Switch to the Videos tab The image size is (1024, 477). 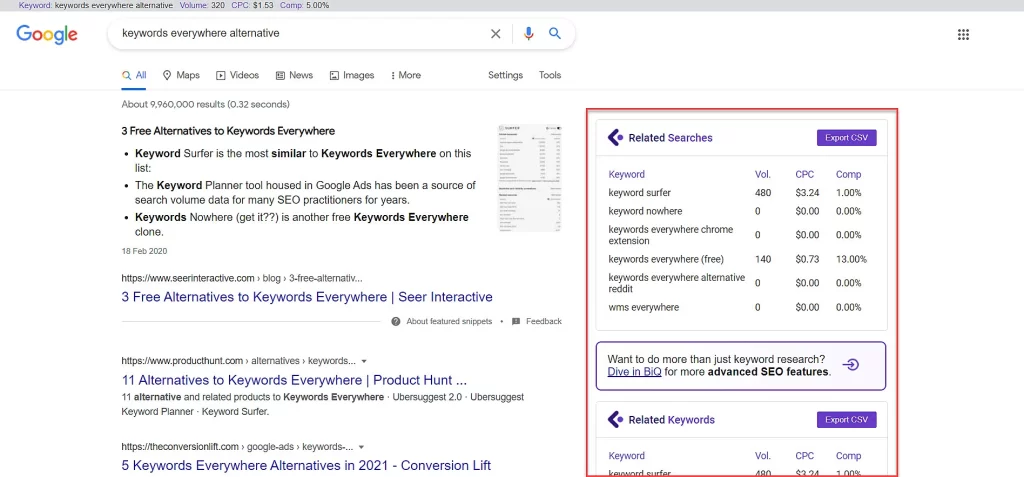[x=237, y=75]
